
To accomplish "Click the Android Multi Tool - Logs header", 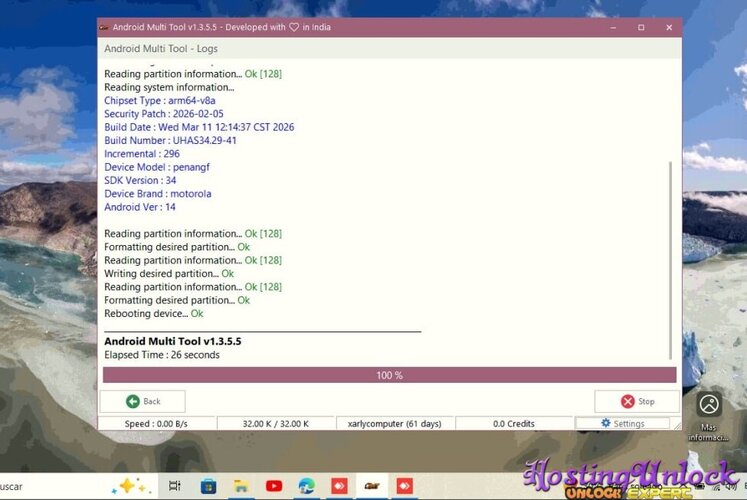I will click(x=161, y=49).
